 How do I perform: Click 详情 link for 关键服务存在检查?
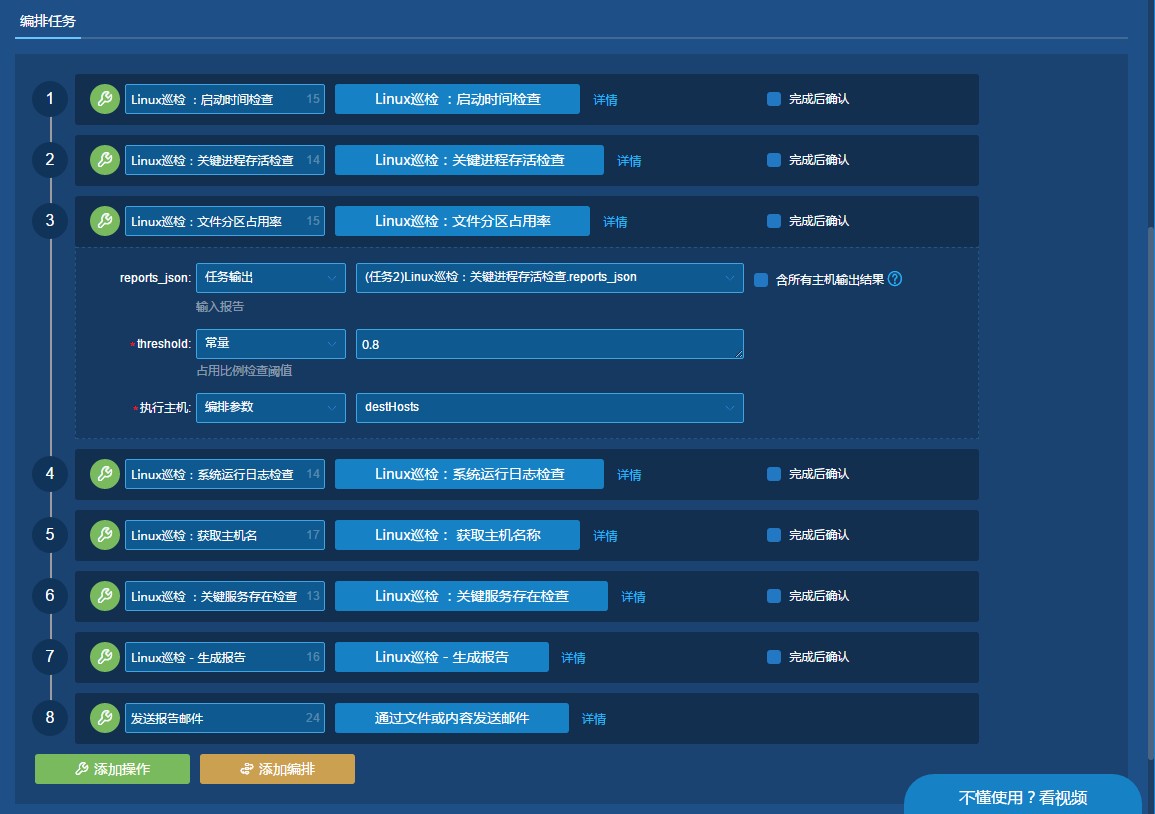tap(633, 597)
